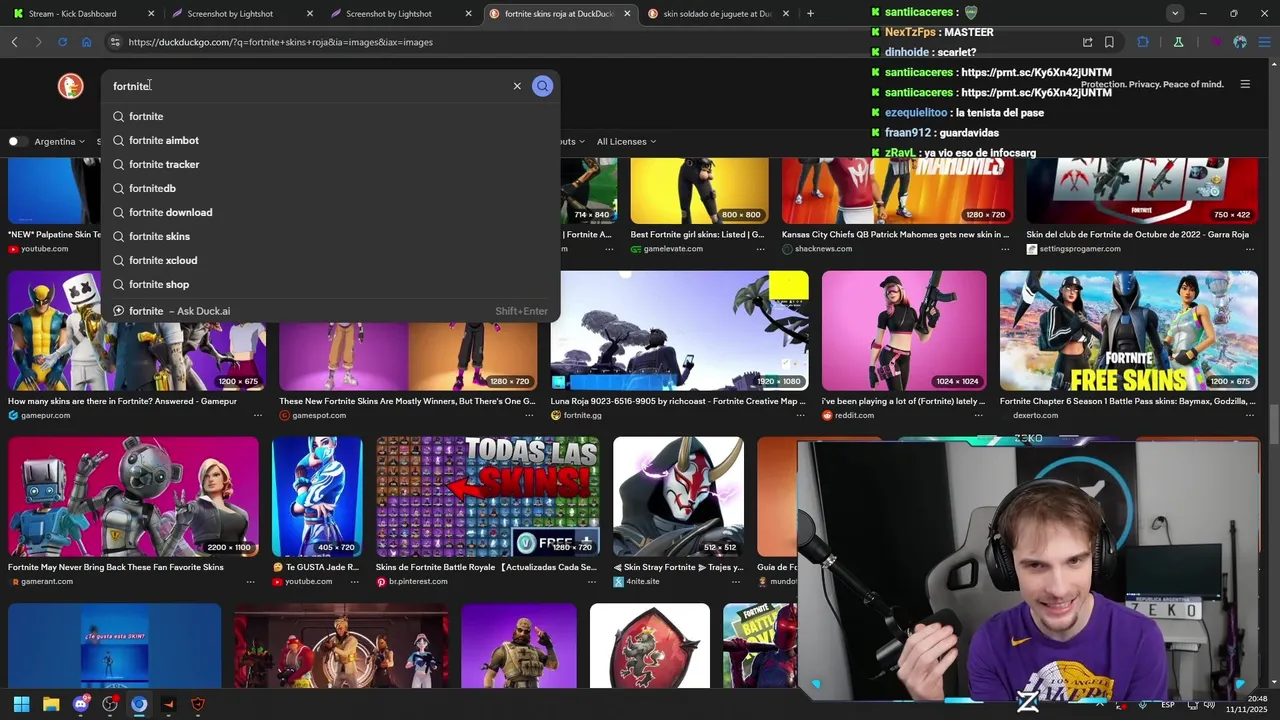Open the browser profile avatar

(x=1240, y=42)
